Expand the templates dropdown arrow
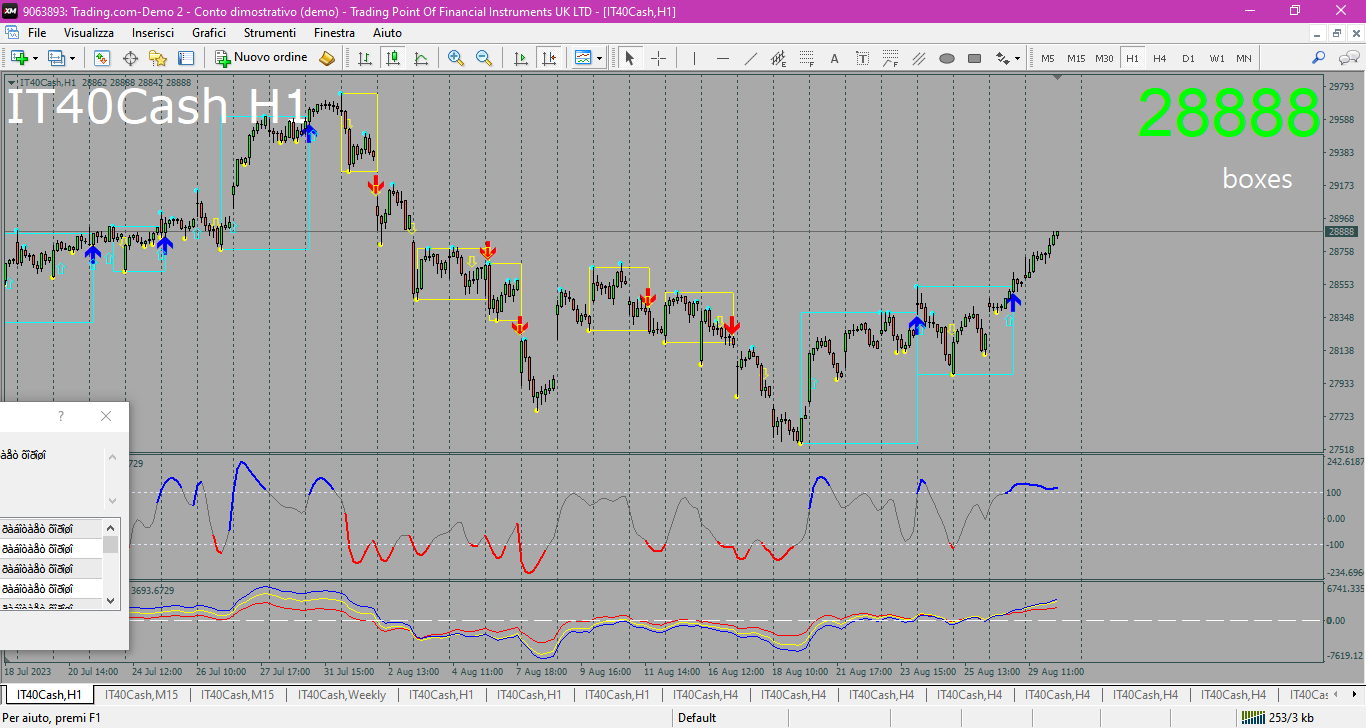Screen dimensions: 1366x728 (x=599, y=58)
